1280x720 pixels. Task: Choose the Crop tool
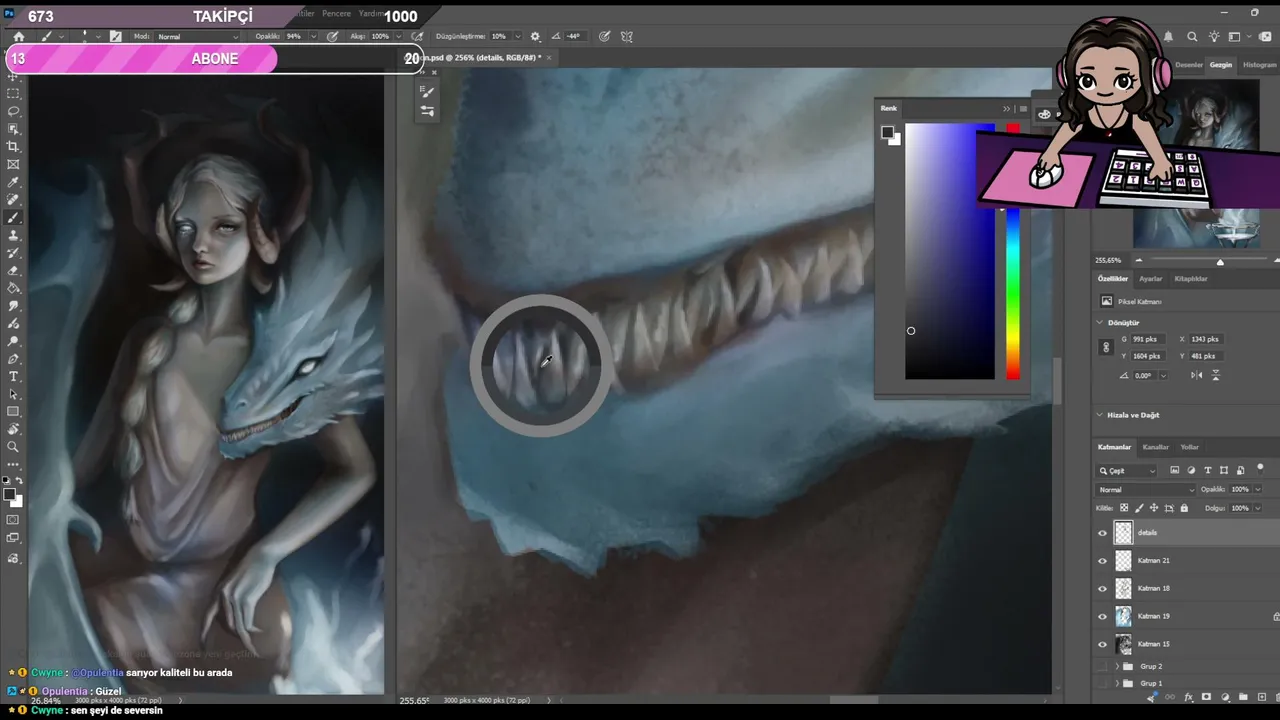pyautogui.click(x=13, y=147)
